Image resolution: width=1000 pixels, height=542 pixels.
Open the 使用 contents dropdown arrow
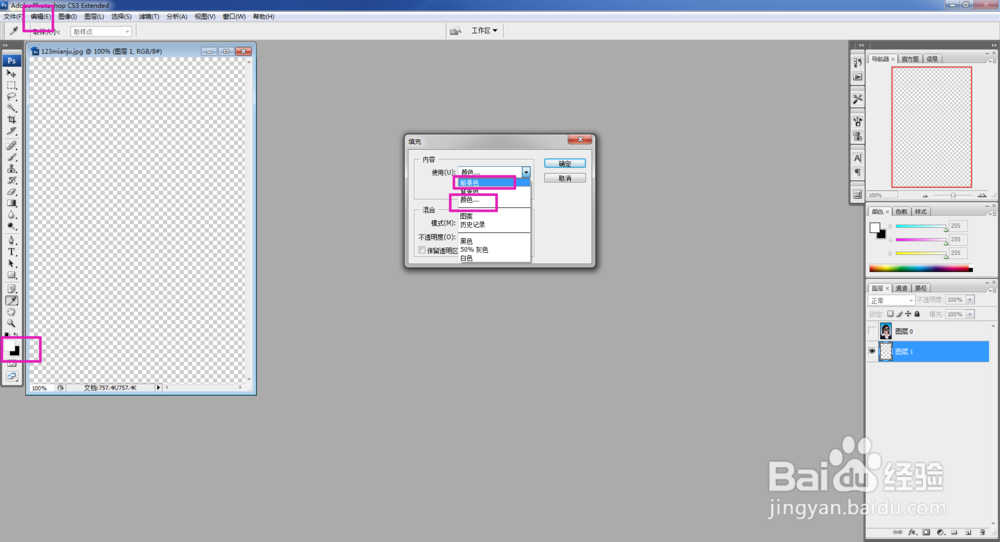(x=526, y=172)
